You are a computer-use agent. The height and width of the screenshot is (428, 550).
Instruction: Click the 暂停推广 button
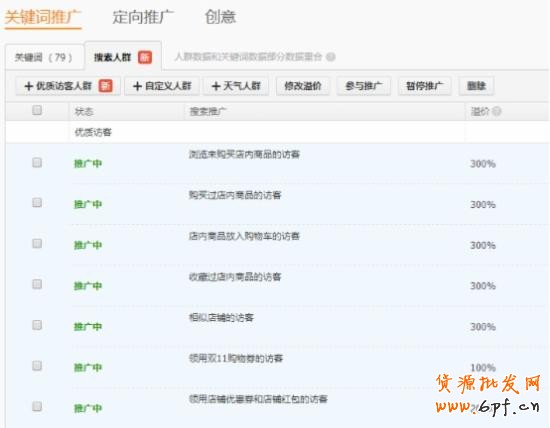[424, 86]
